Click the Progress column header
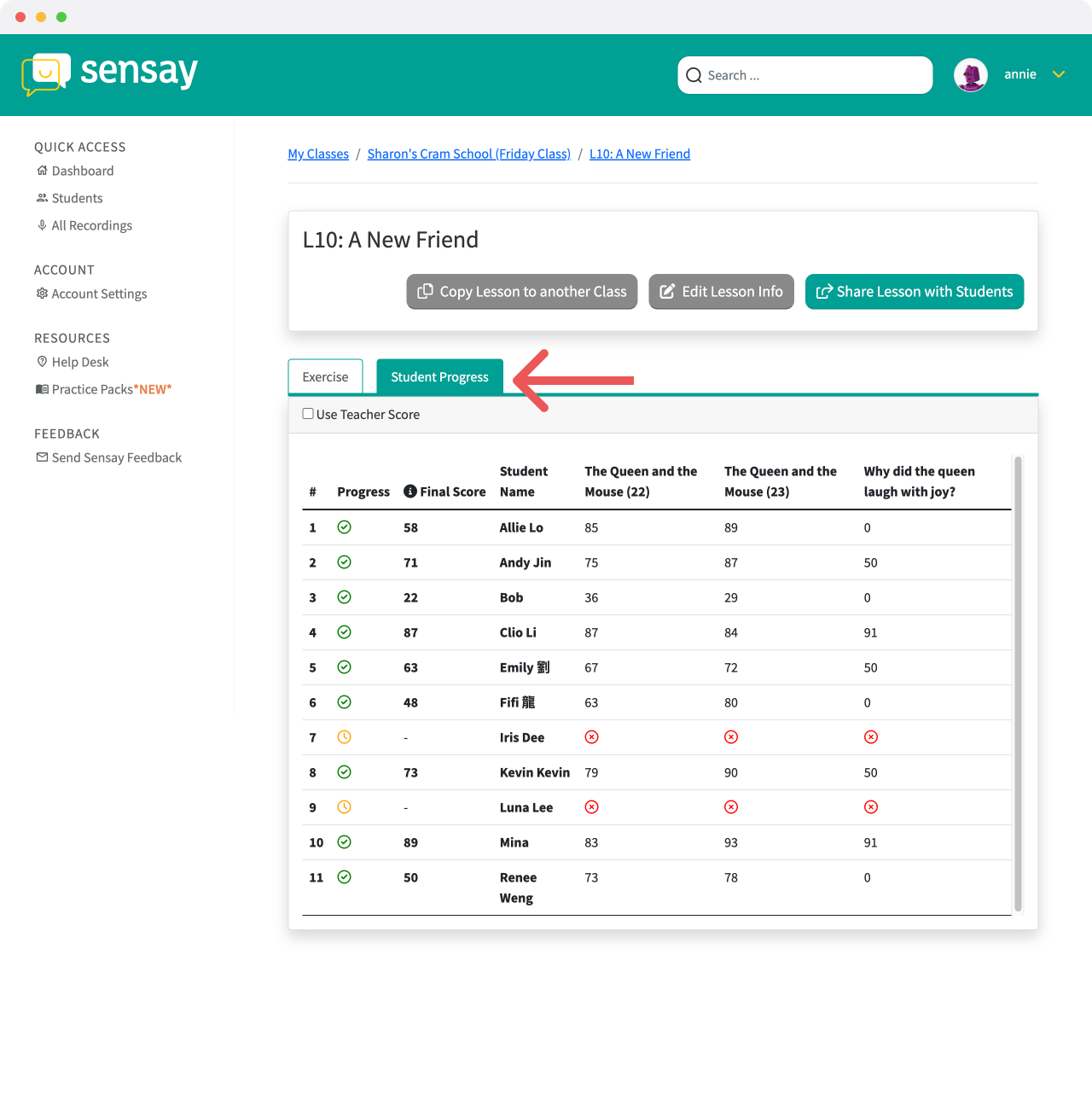 [363, 492]
